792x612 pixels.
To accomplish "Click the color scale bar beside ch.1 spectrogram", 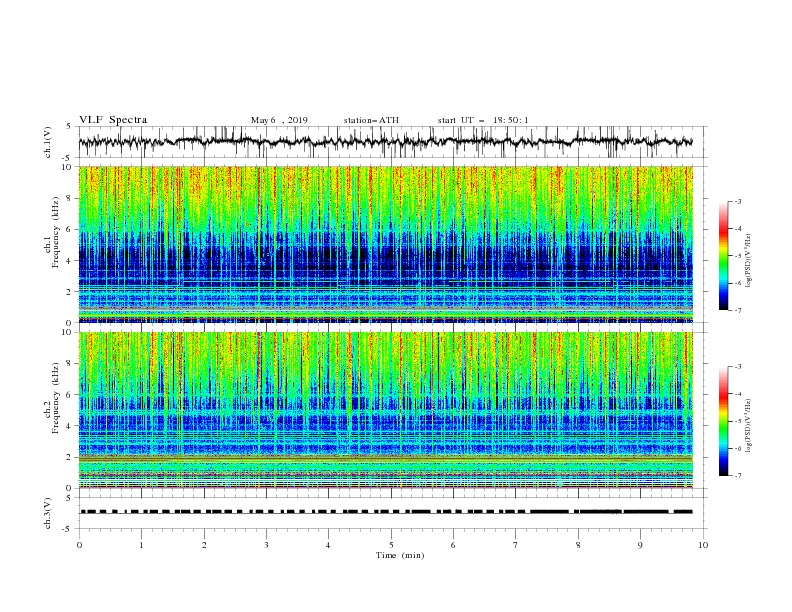I will [x=724, y=256].
